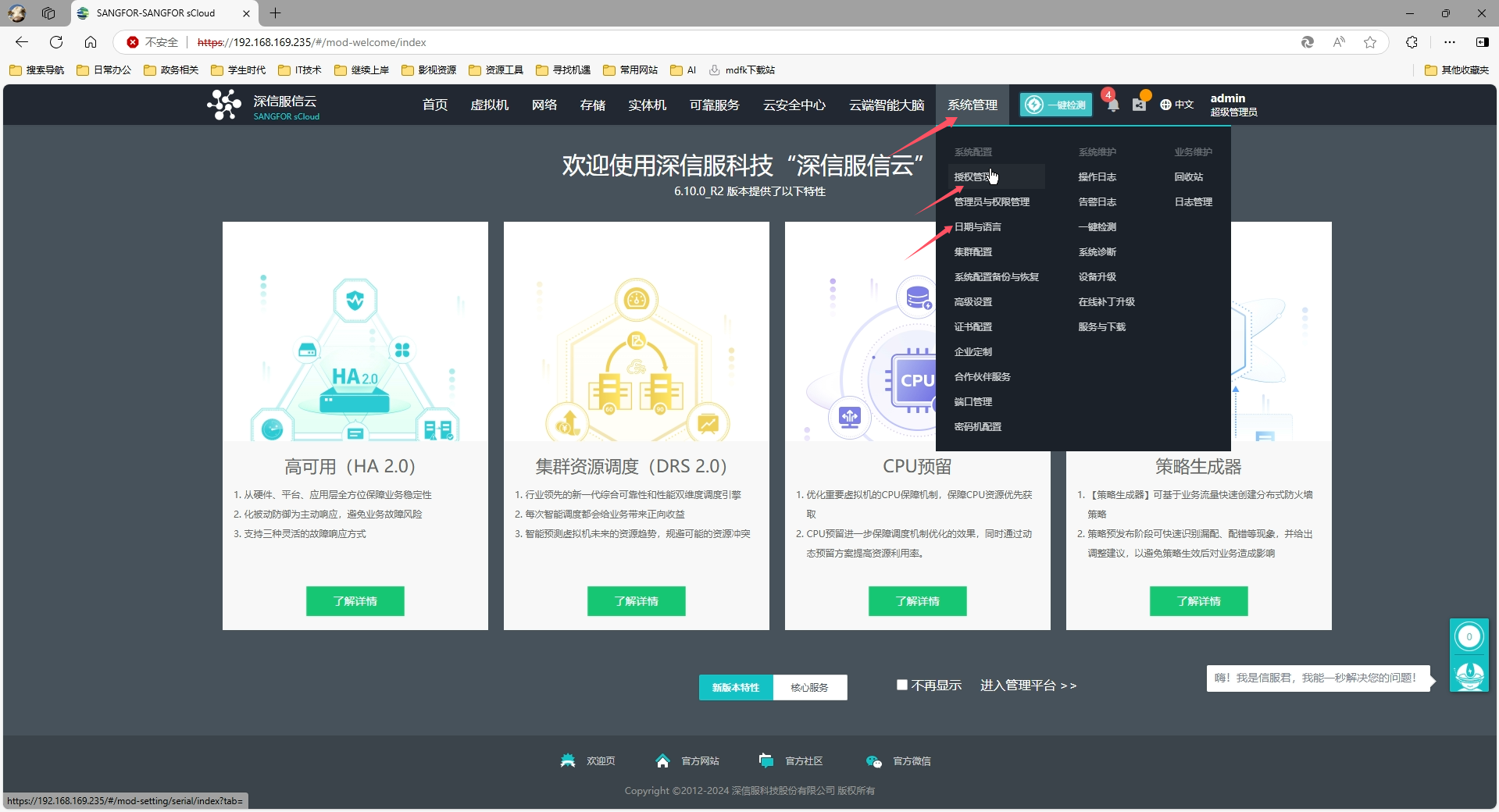Screen dimensions: 1499x812
Task: Open the 存储 menu
Action: coord(593,105)
